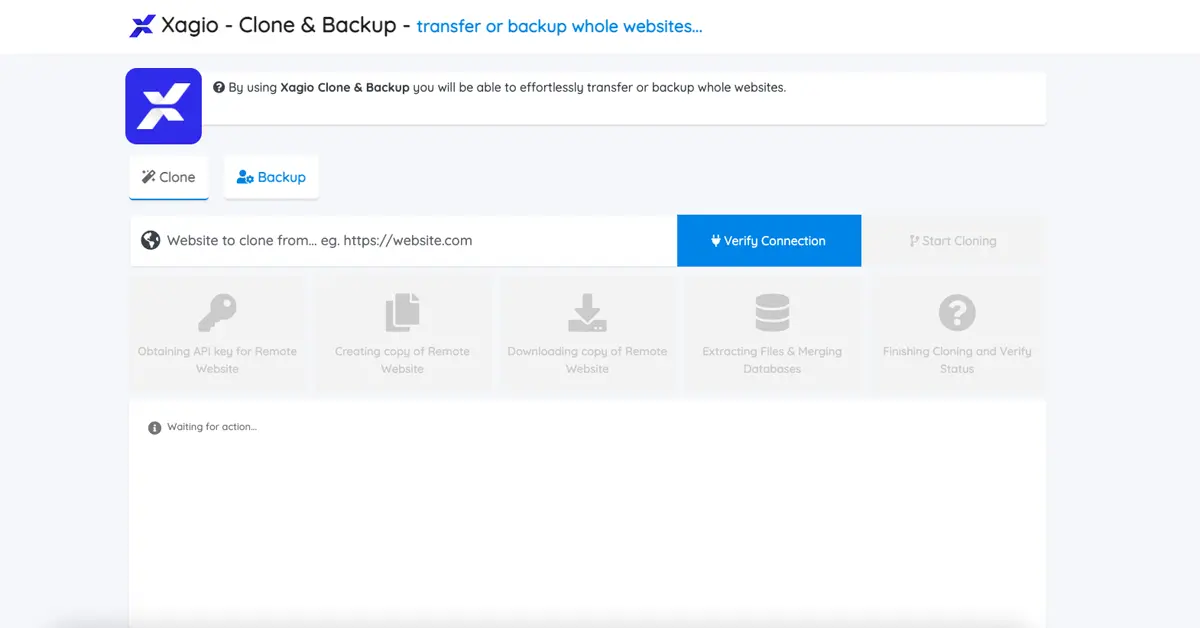
Task: Click the 'Extracting Files & Merging Databases' label
Action: [772, 360]
